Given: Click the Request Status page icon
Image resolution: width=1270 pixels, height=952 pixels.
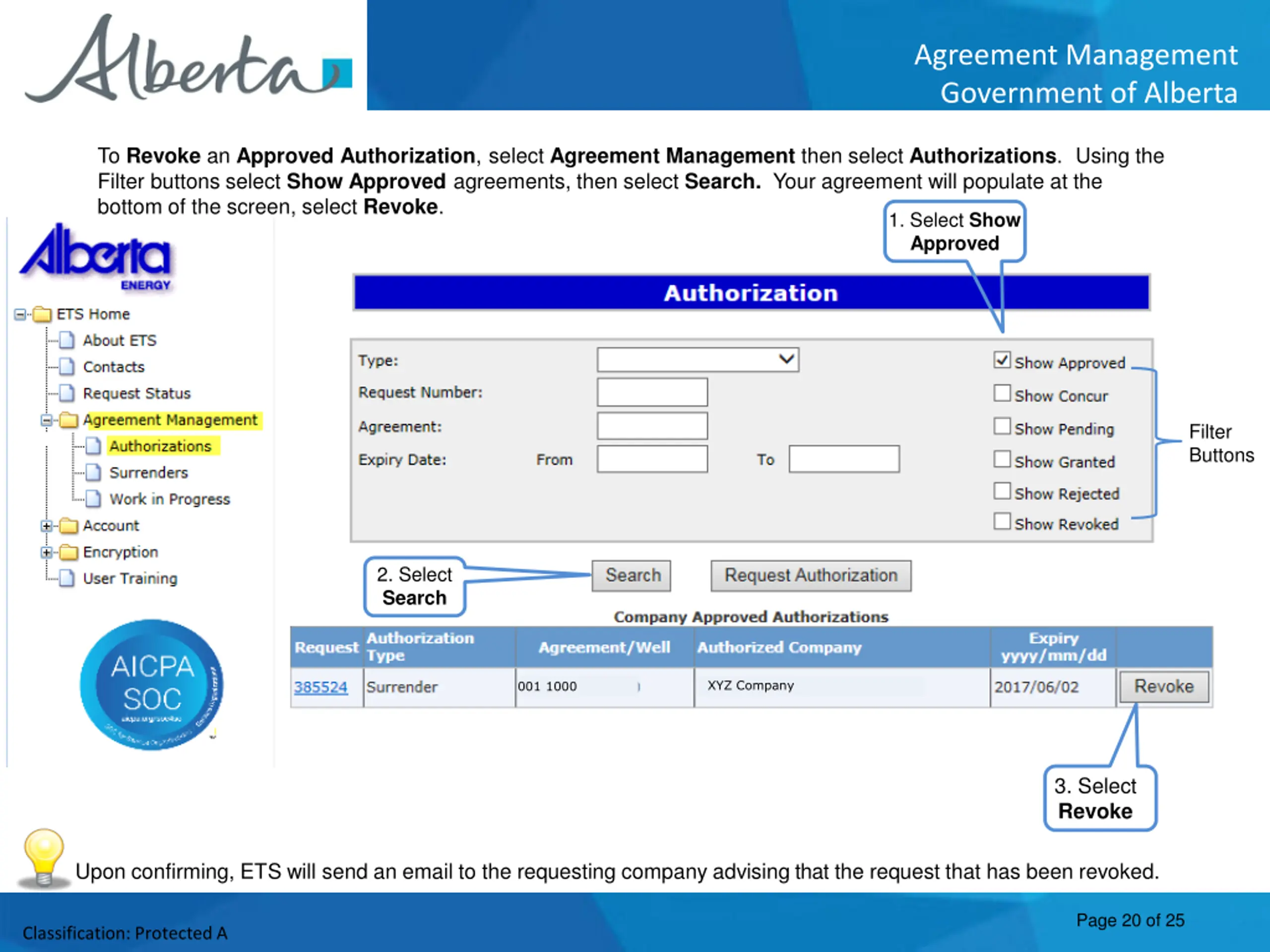Looking at the screenshot, I should tap(67, 393).
